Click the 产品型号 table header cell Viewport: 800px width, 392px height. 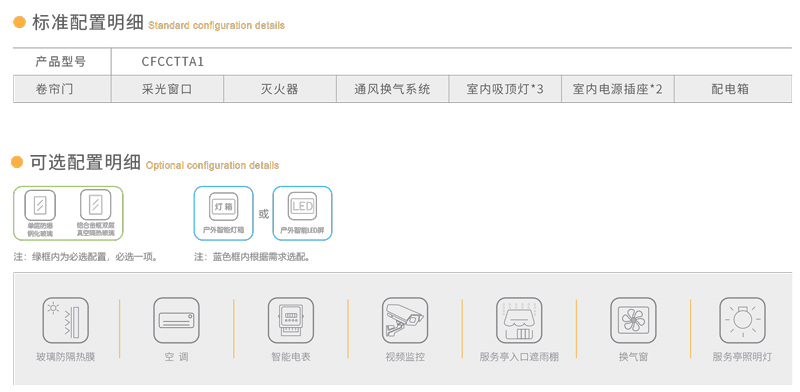click(61, 62)
